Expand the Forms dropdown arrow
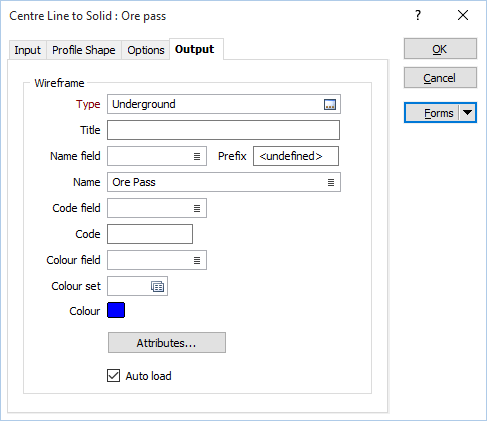The width and height of the screenshot is (488, 423). [467, 113]
